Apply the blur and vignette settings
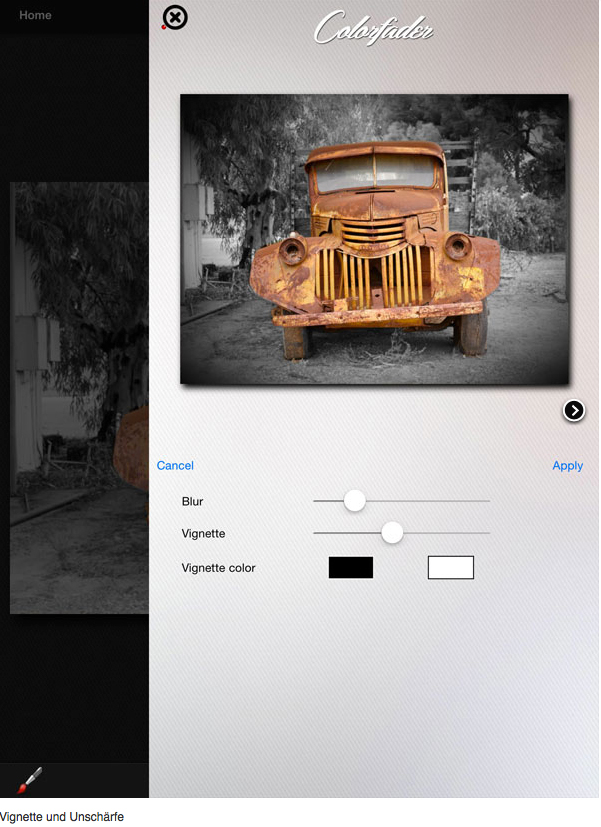 (x=567, y=466)
